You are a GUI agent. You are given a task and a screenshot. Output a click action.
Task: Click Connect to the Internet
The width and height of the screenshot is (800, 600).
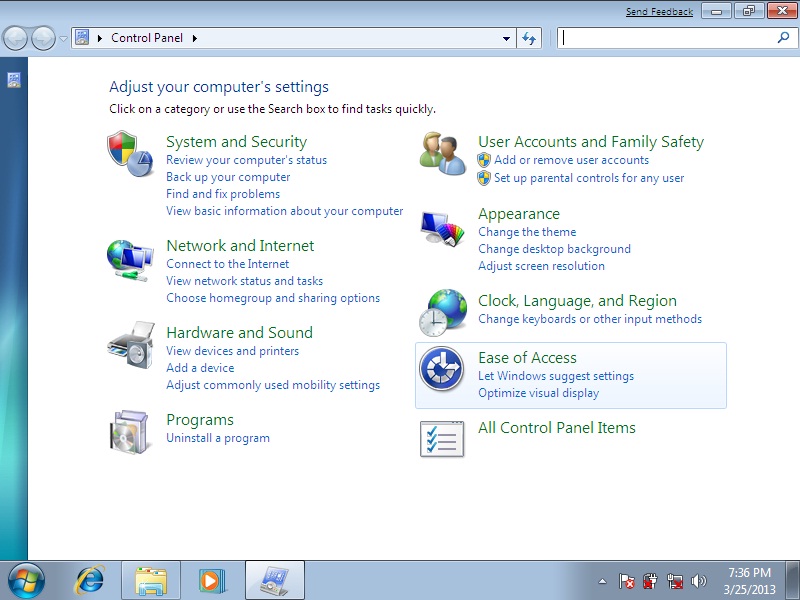pyautogui.click(x=228, y=264)
